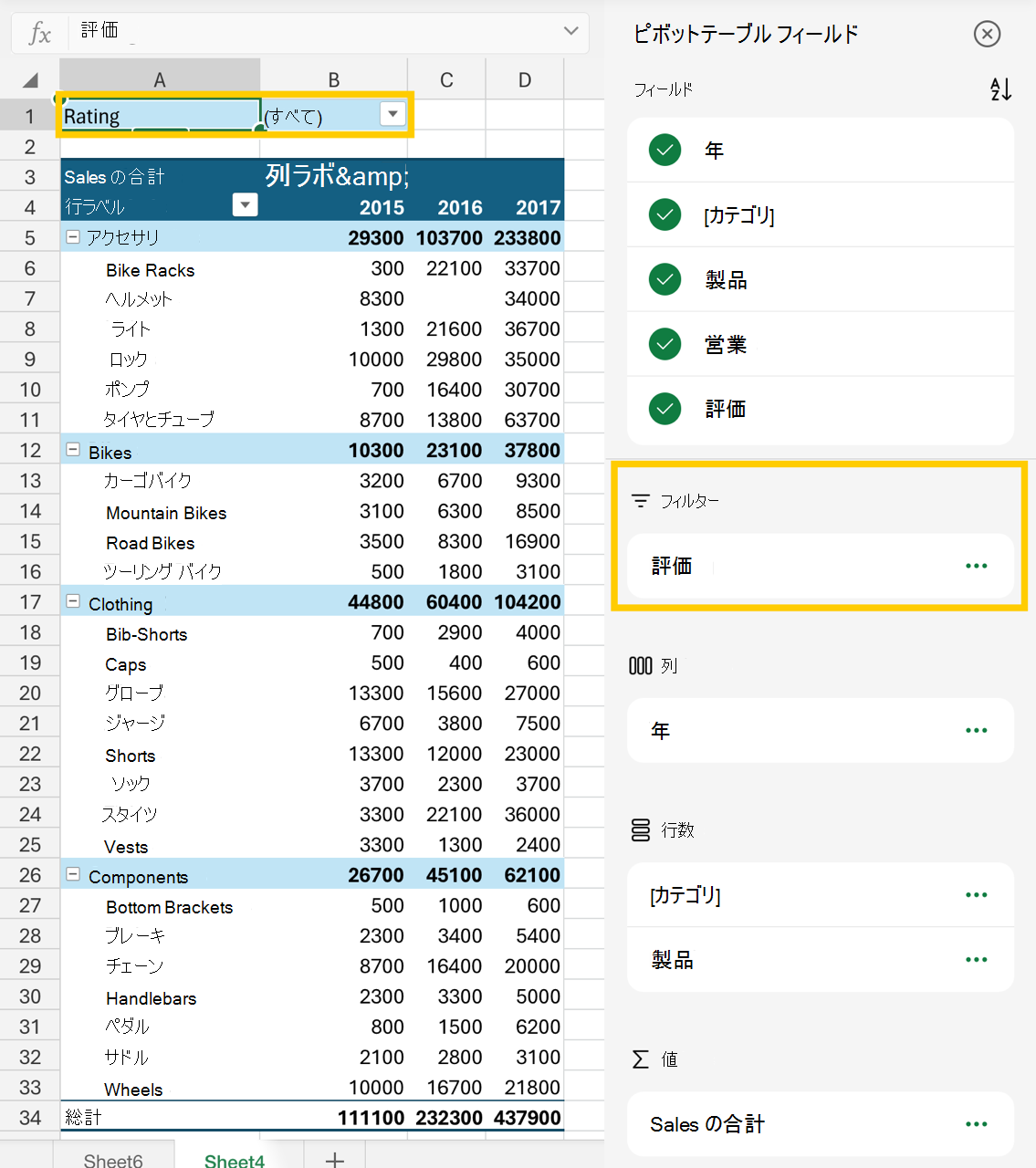Screen dimensions: 1036x1168
Task: Click the select-all corner triangle
Action: click(30, 80)
